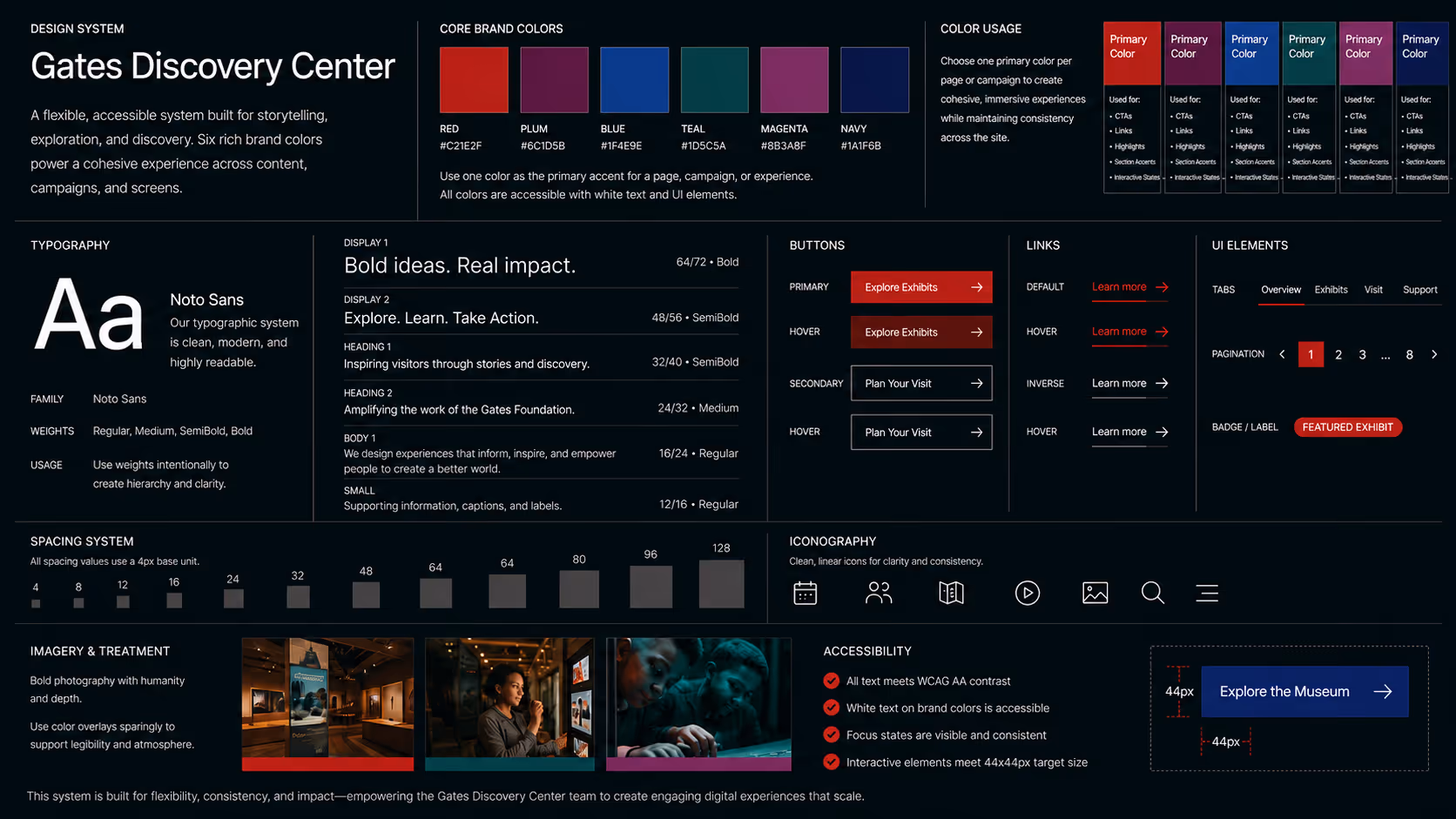Image resolution: width=1456 pixels, height=819 pixels.
Task: Select pagination page 3
Action: click(x=1363, y=355)
